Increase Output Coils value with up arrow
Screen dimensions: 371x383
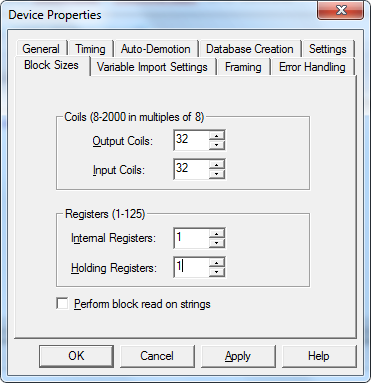pyautogui.click(x=217, y=136)
